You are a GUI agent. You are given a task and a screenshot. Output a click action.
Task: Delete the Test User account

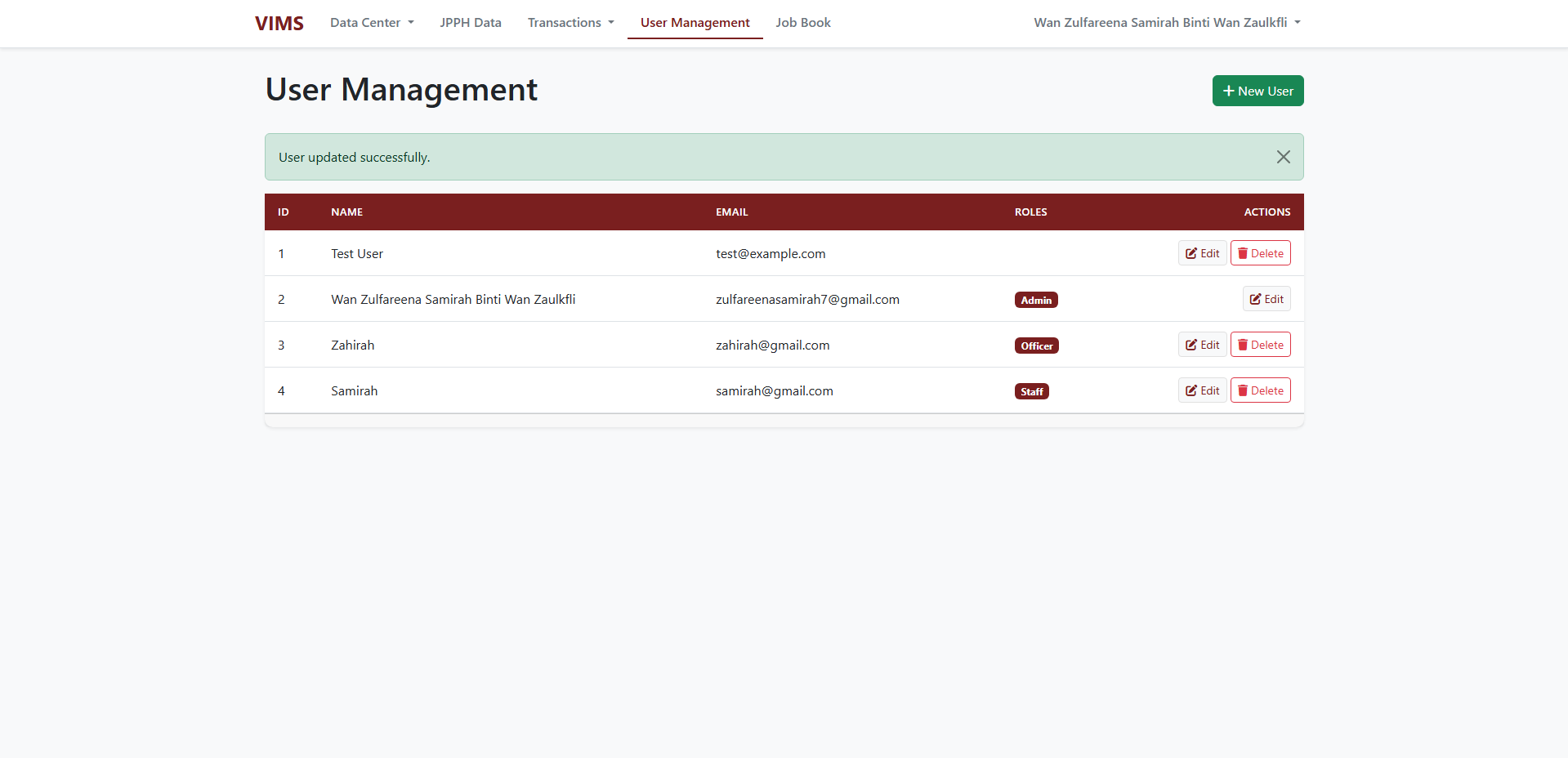(x=1260, y=253)
